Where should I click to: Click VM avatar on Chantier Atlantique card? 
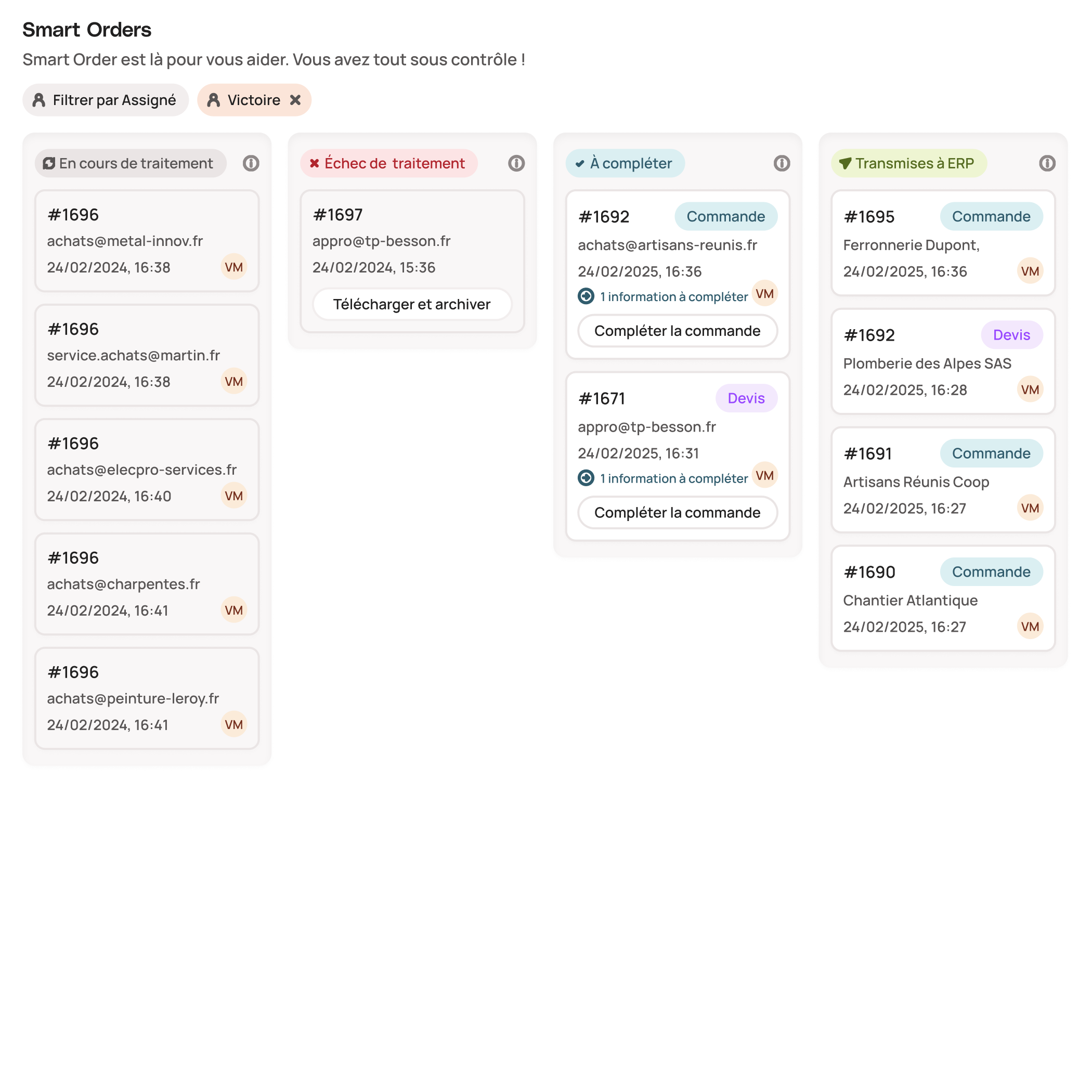[1030, 626]
